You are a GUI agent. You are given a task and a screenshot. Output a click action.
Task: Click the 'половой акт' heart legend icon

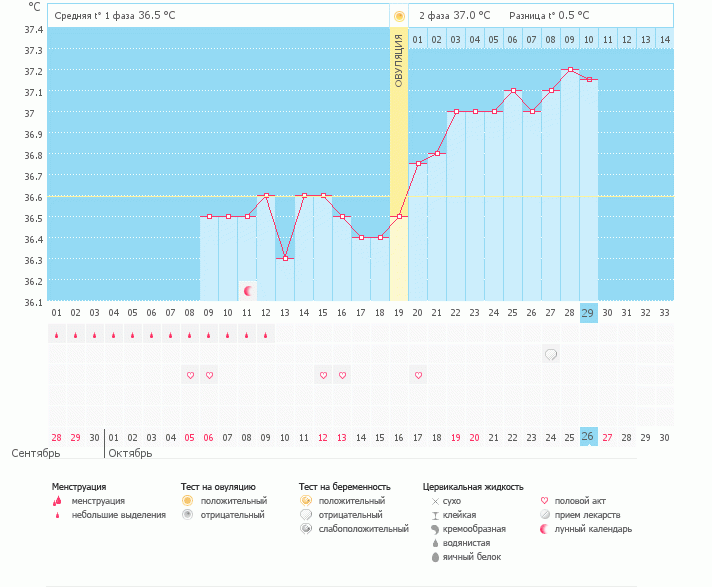pos(544,500)
